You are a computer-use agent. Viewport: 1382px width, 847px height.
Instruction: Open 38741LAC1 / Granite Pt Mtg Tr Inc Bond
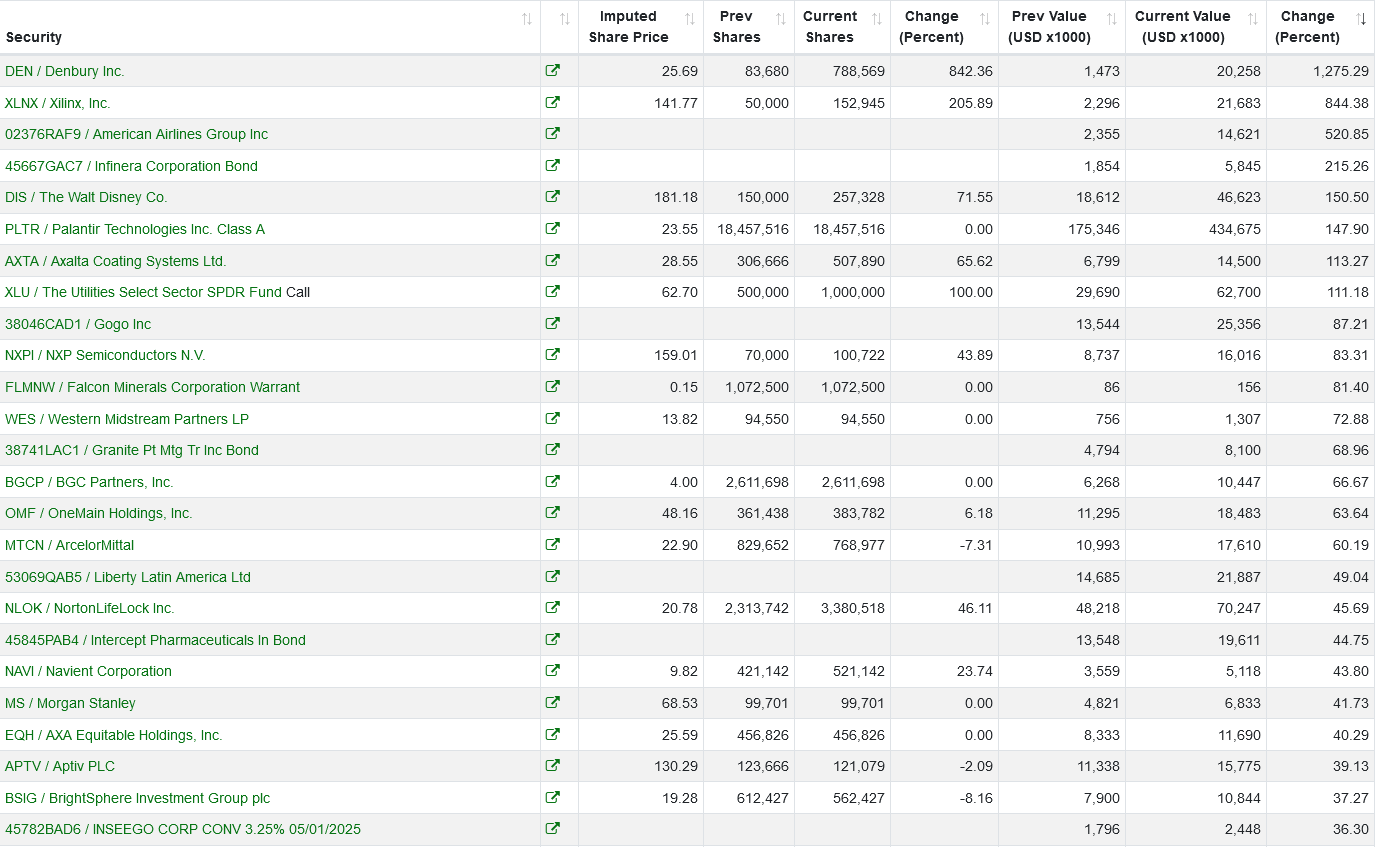132,450
